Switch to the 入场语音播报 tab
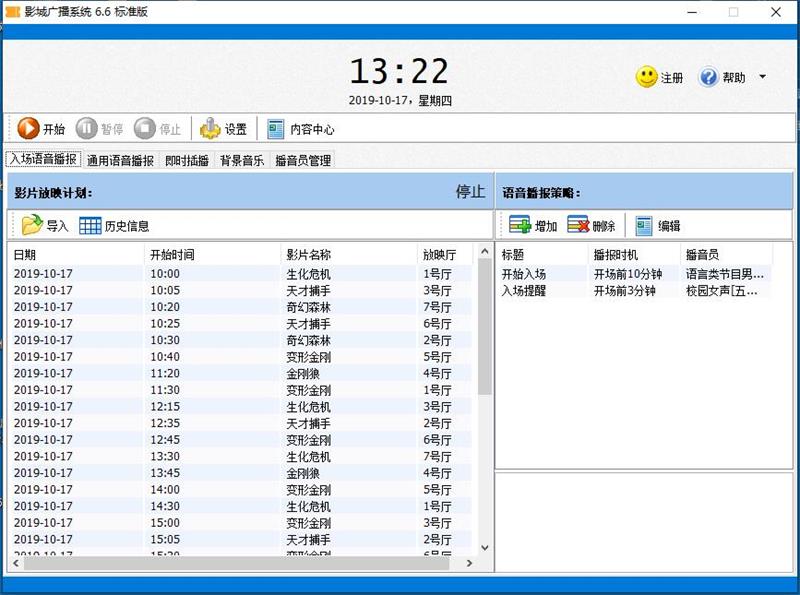Viewport: 800px width, 595px height. pyautogui.click(x=43, y=159)
